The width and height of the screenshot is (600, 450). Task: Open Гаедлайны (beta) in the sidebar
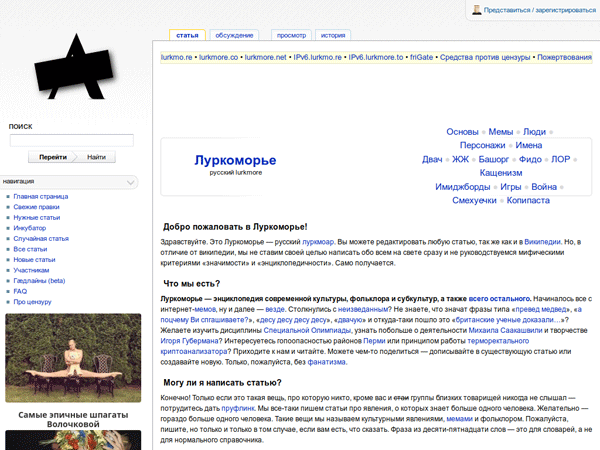coord(39,280)
